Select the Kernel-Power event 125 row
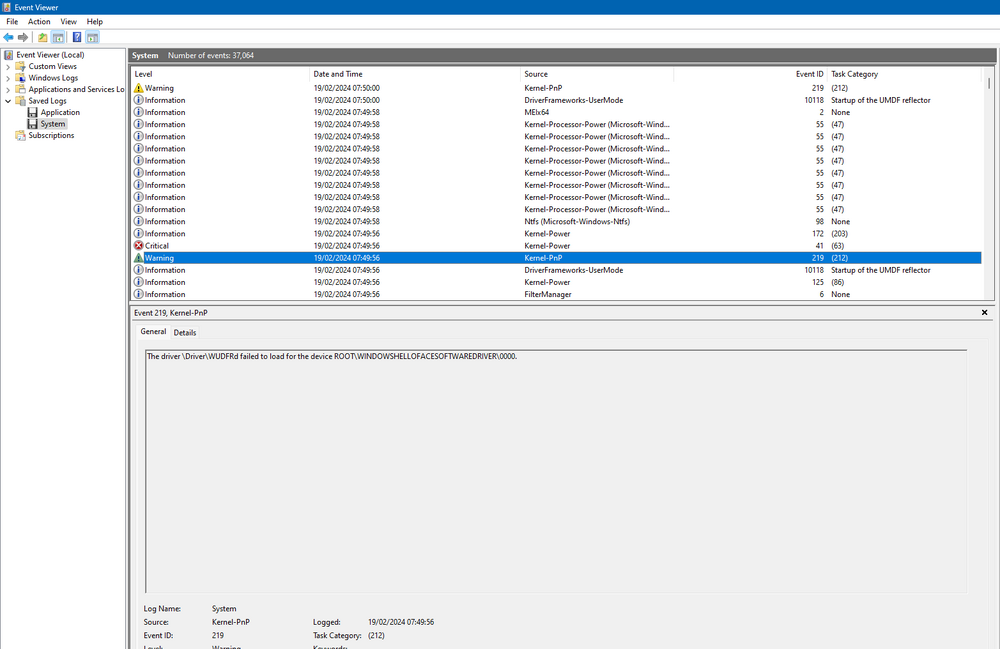 pyautogui.click(x=556, y=282)
